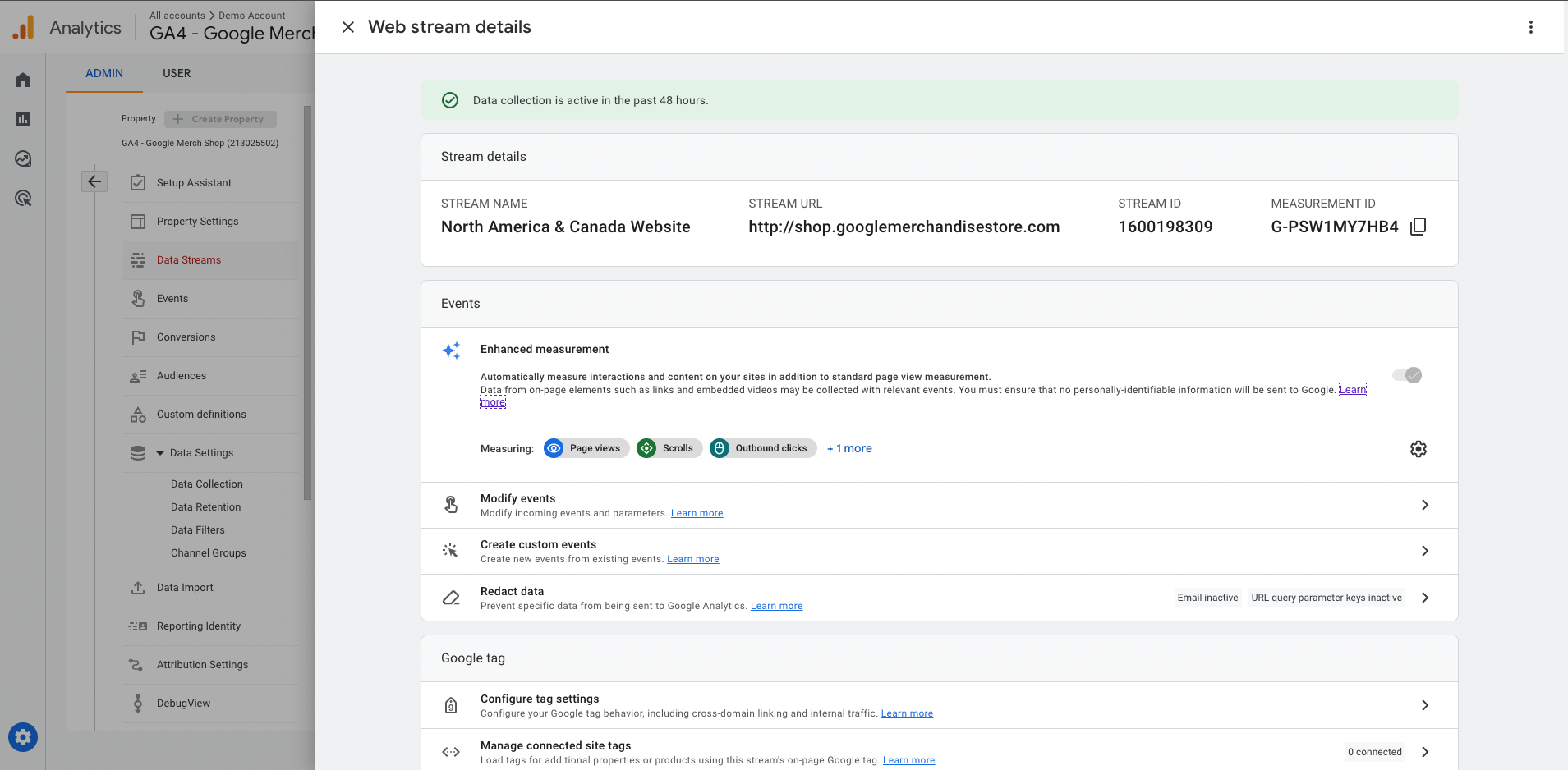Click the admin column vertical scrollbar
The image size is (1568, 770).
(308, 302)
